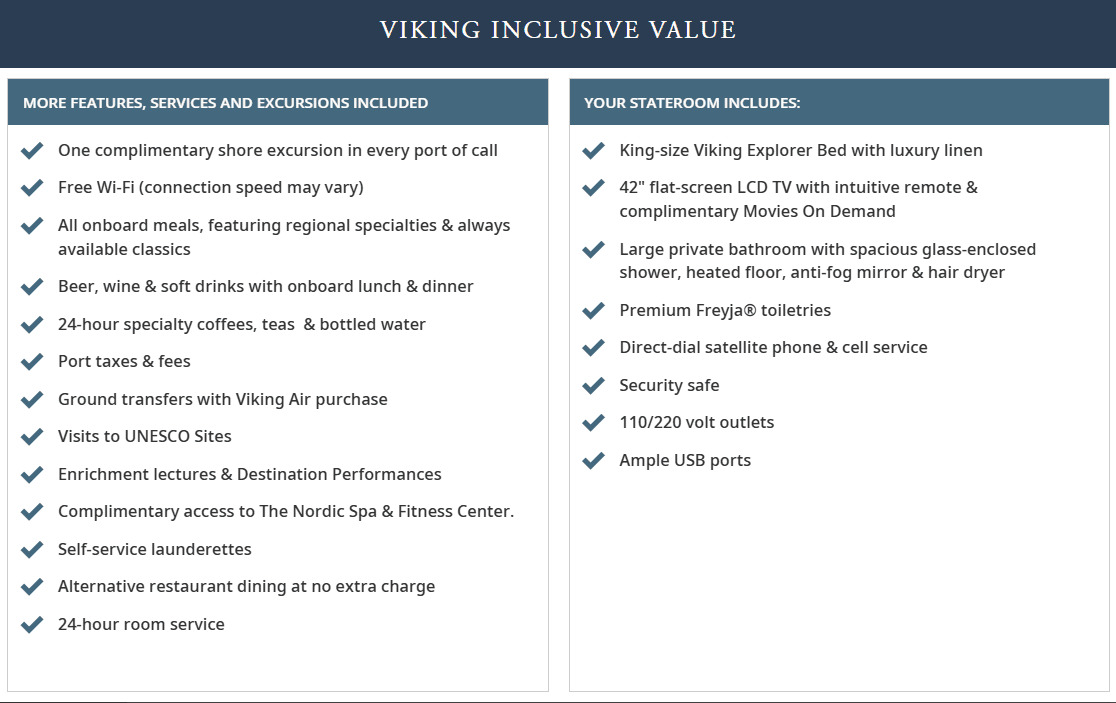
Task: Click Enrichment lectures & Destination Performances text
Action: [x=249, y=474]
